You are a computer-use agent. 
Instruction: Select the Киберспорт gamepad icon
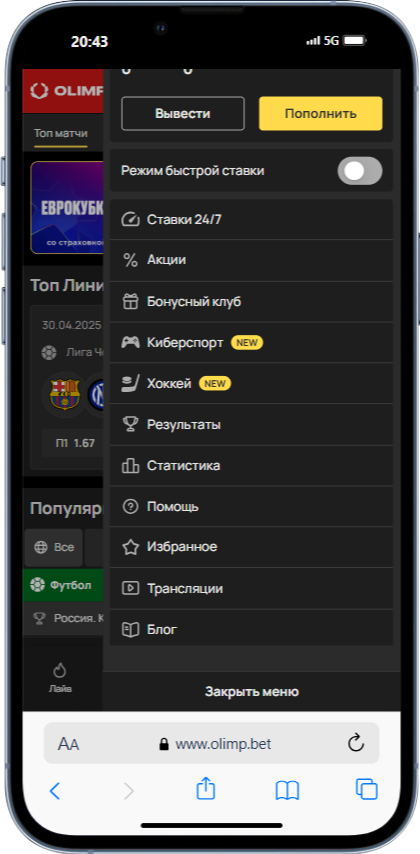pos(130,343)
